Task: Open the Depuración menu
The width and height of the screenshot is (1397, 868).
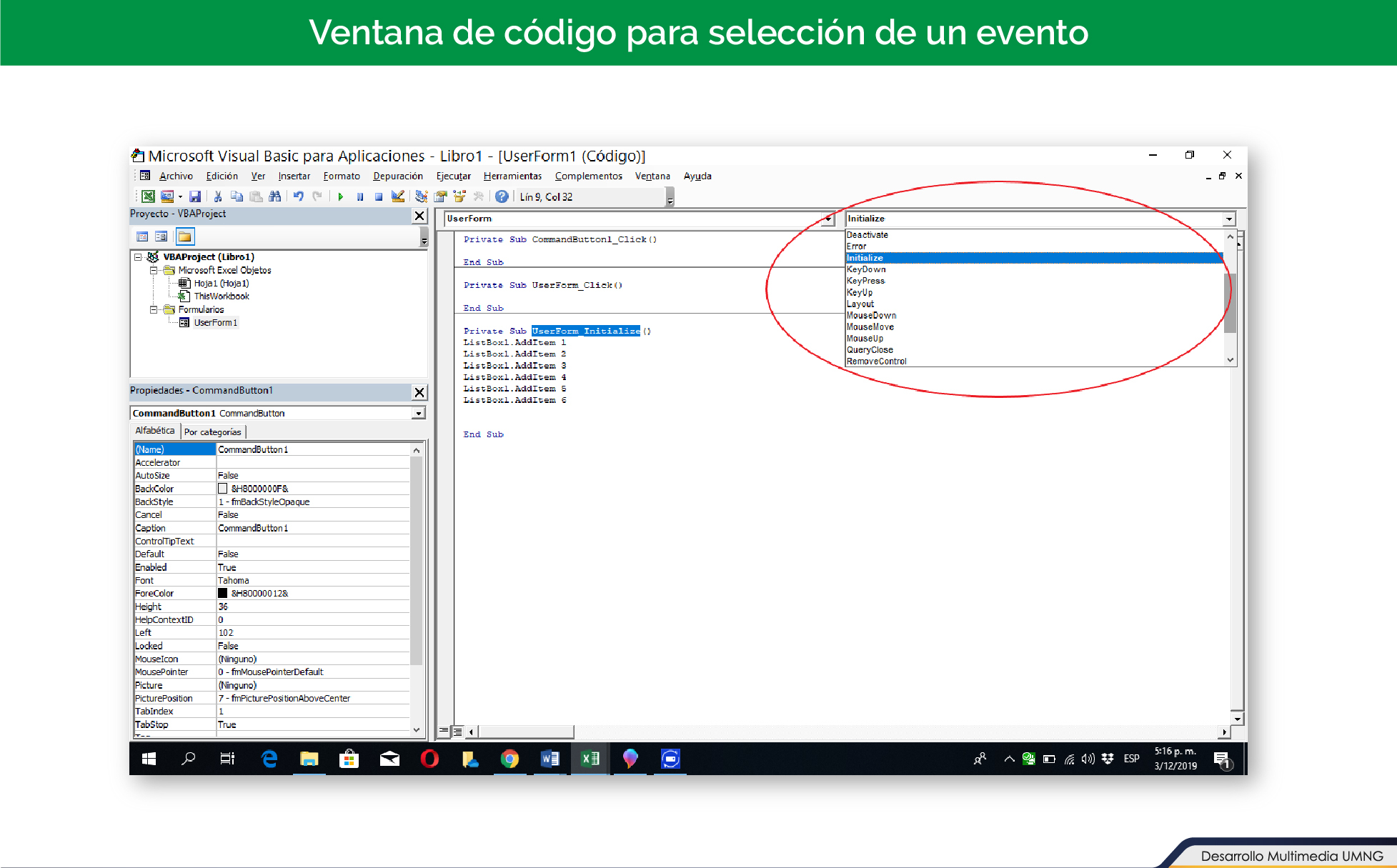Action: coord(397,176)
